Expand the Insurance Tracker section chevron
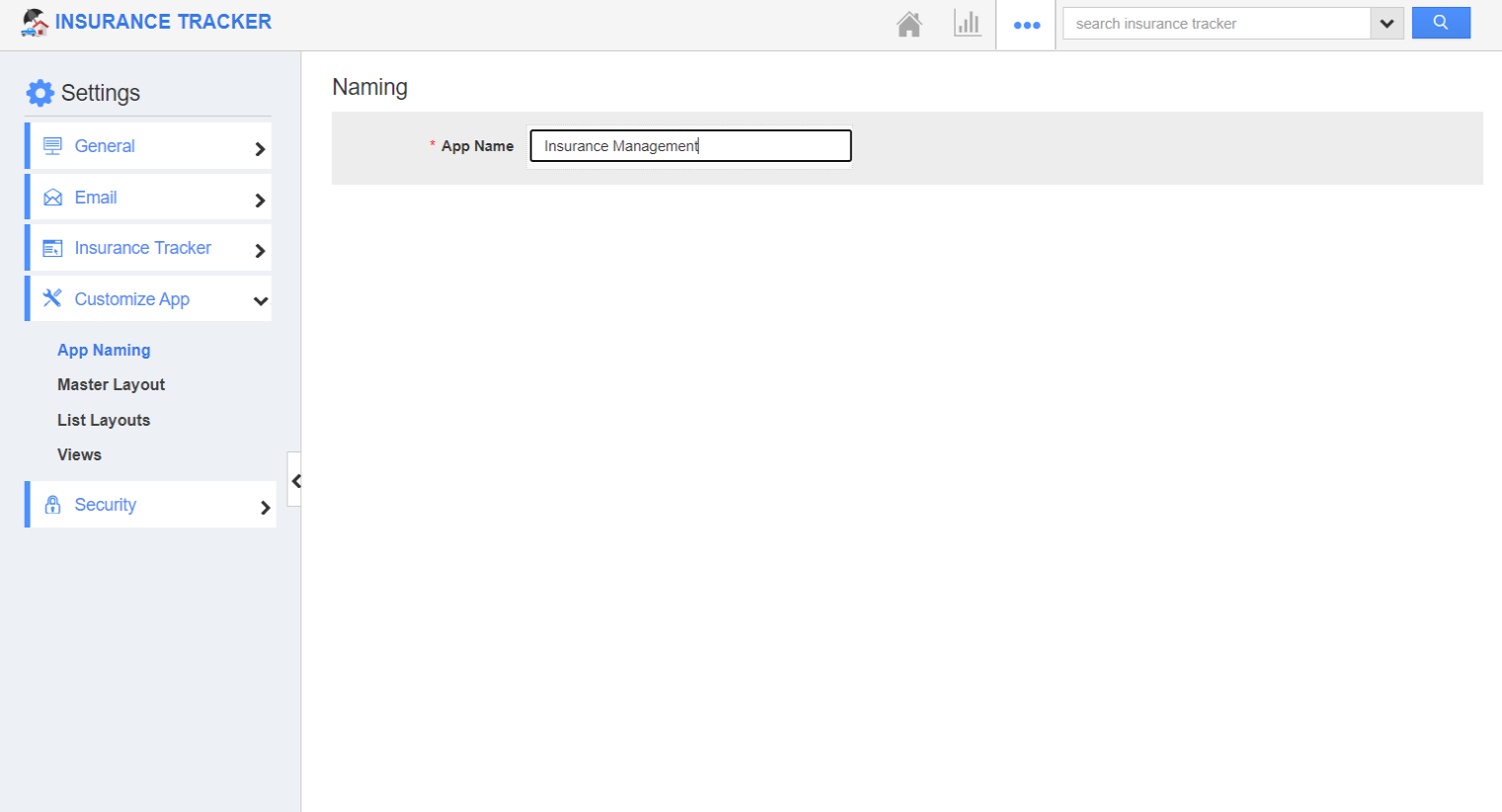The image size is (1502, 812). 260,251
